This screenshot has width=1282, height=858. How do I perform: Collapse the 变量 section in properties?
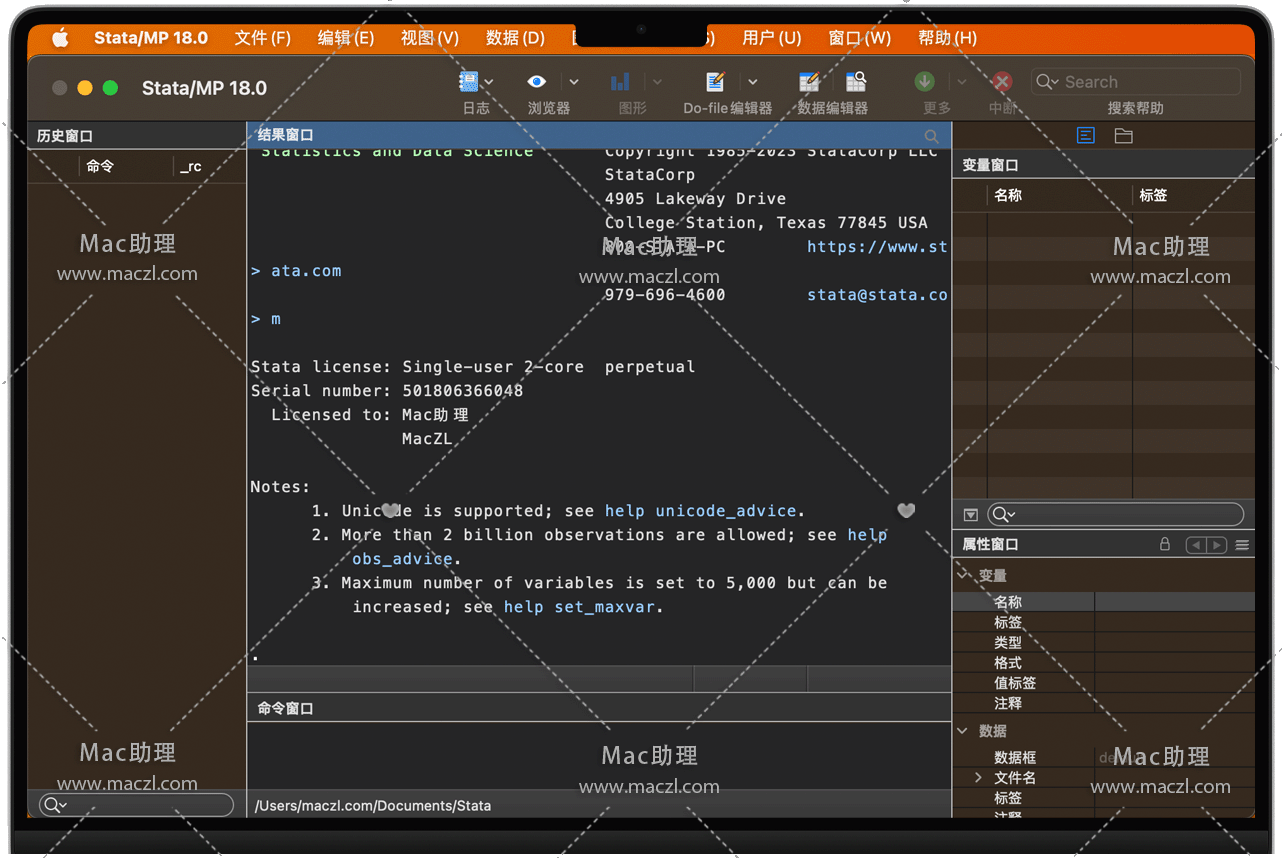click(x=964, y=575)
